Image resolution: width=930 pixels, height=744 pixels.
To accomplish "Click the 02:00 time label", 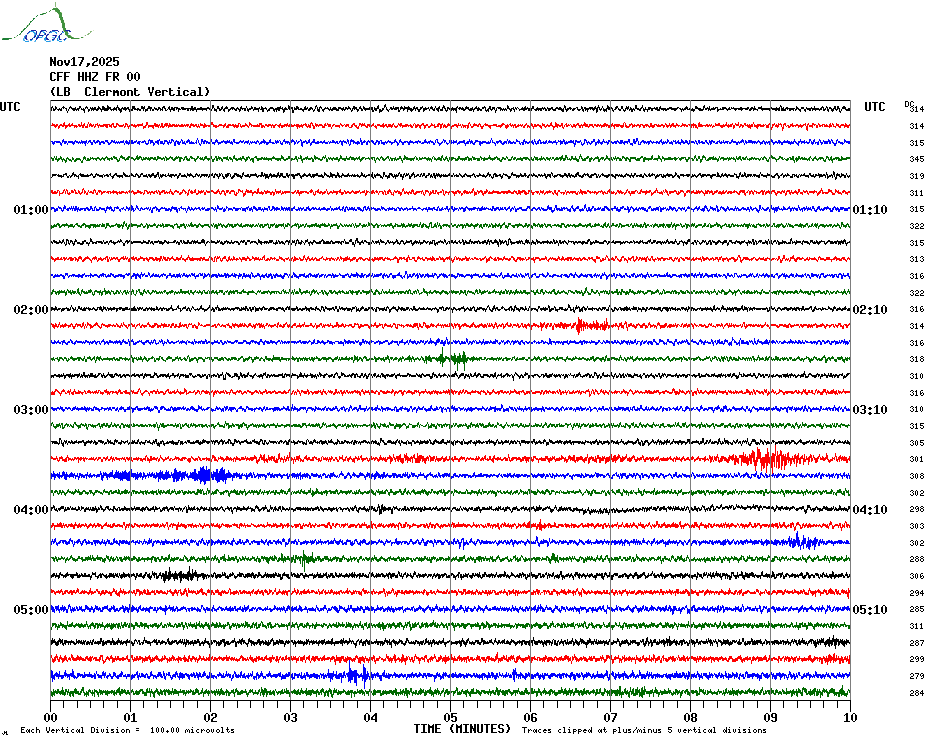I will 31,310.
